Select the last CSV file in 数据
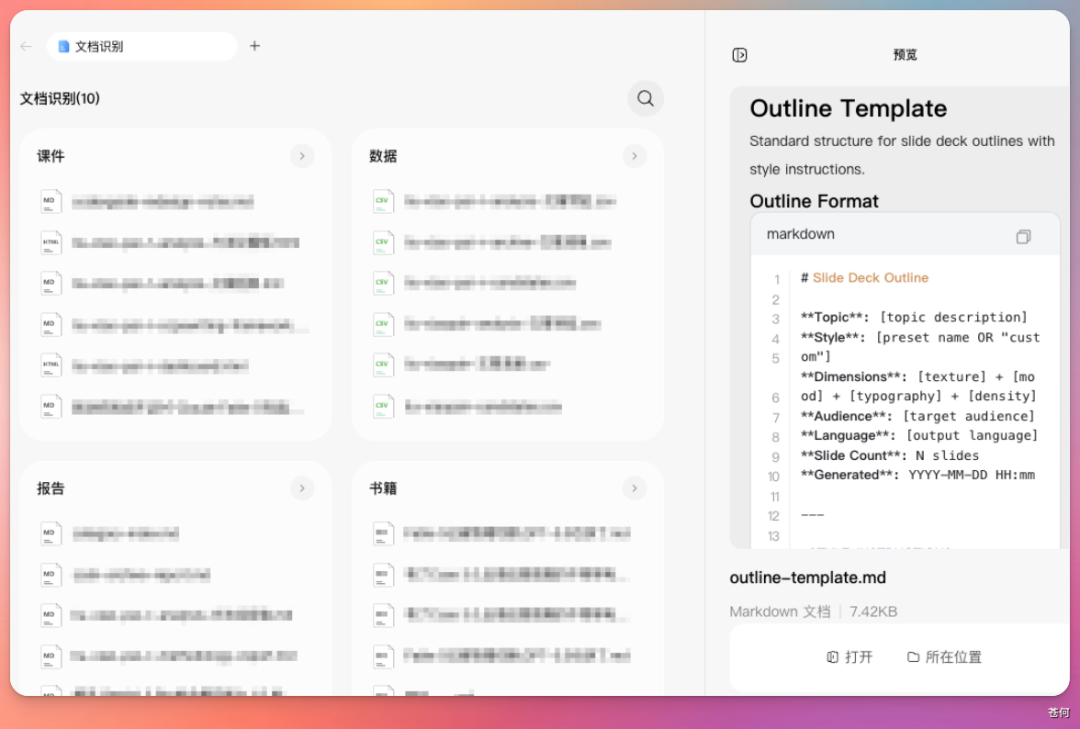1080x729 pixels. point(508,407)
